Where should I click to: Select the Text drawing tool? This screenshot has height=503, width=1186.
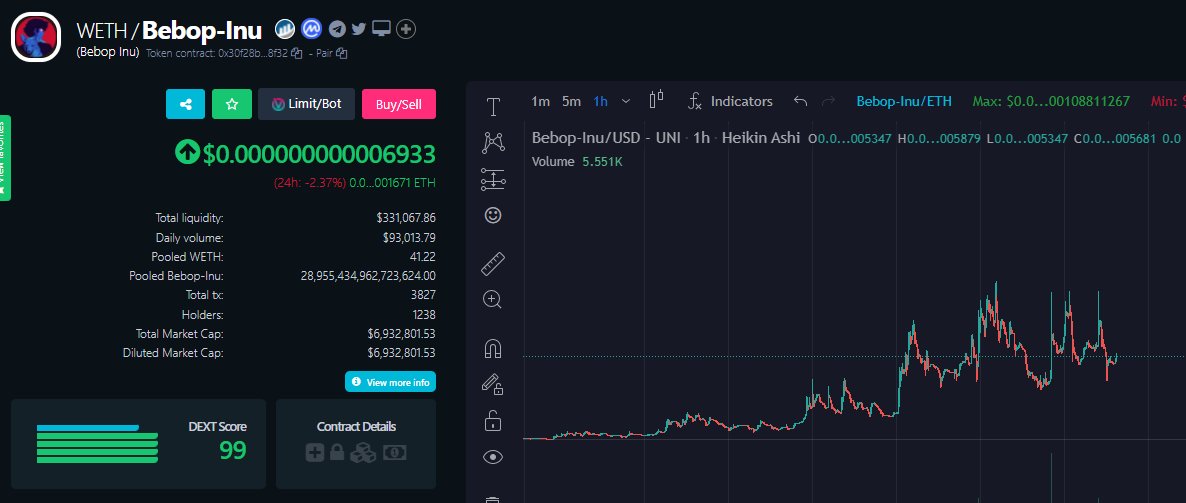pos(493,107)
